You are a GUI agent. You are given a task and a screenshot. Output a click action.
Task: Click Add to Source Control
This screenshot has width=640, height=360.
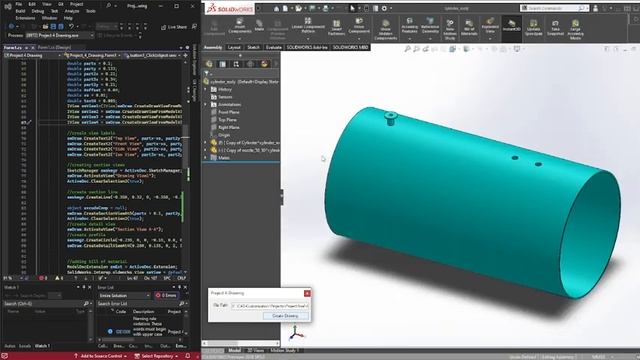click(100, 356)
